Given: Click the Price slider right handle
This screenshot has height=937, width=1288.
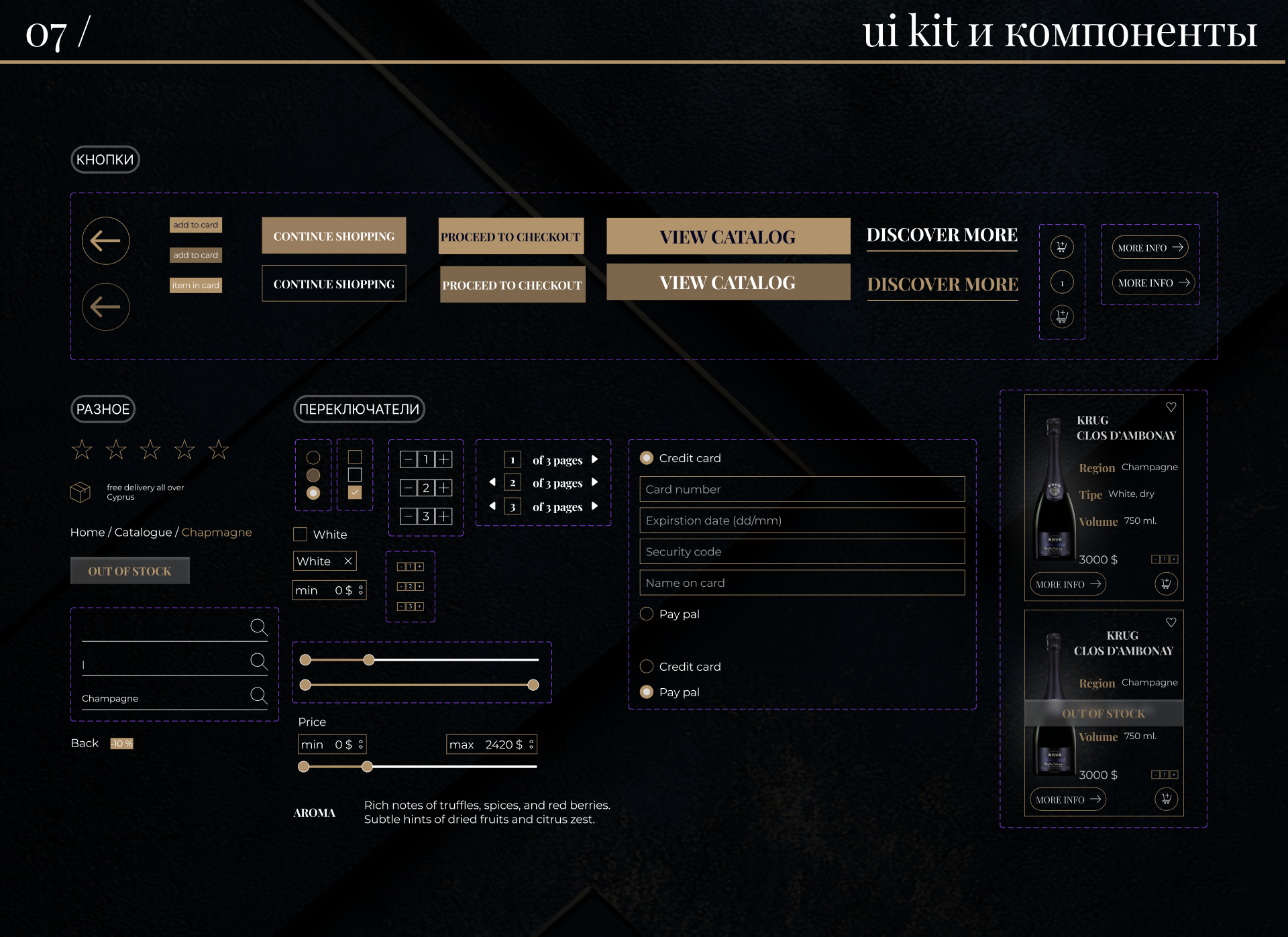Looking at the screenshot, I should (367, 767).
